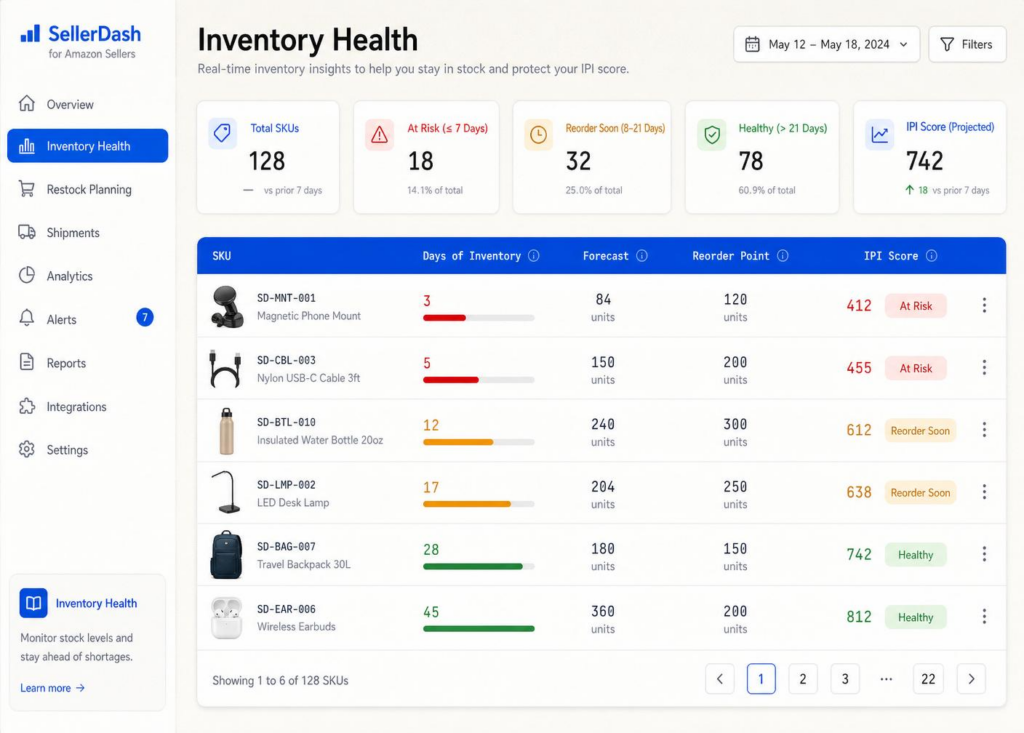Viewport: 1024px width, 733px height.
Task: Follow the Learn more link
Action: (x=52, y=688)
